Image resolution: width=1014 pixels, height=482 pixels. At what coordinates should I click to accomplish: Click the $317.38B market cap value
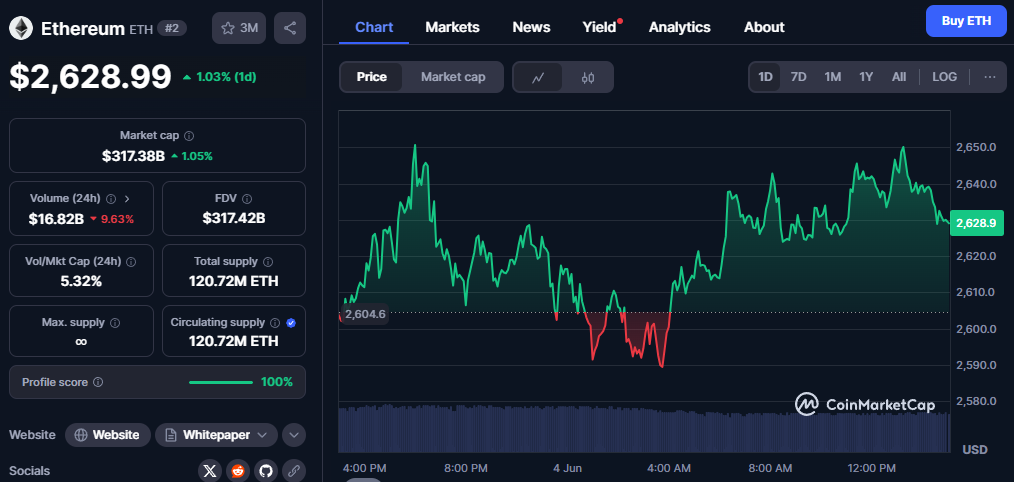133,156
